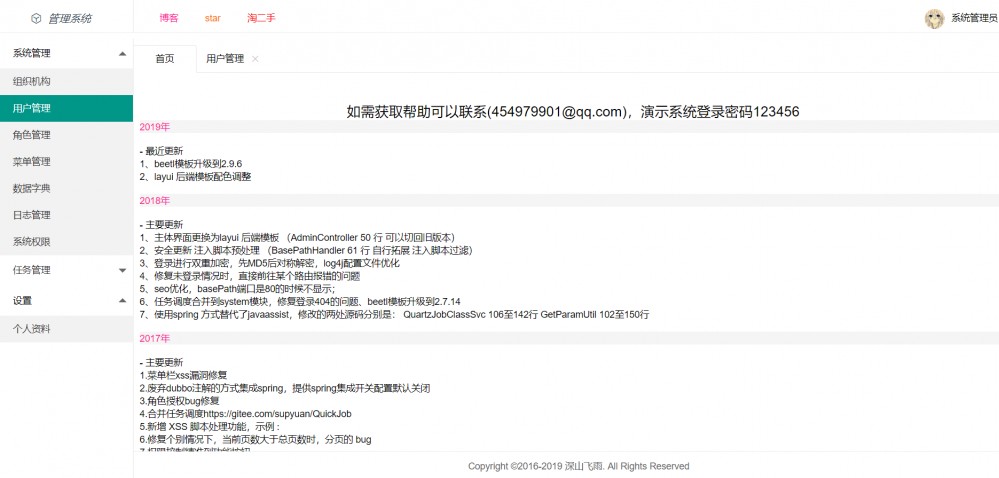Click the help contact email headline
Screen dimensions: 999x478
click(573, 112)
